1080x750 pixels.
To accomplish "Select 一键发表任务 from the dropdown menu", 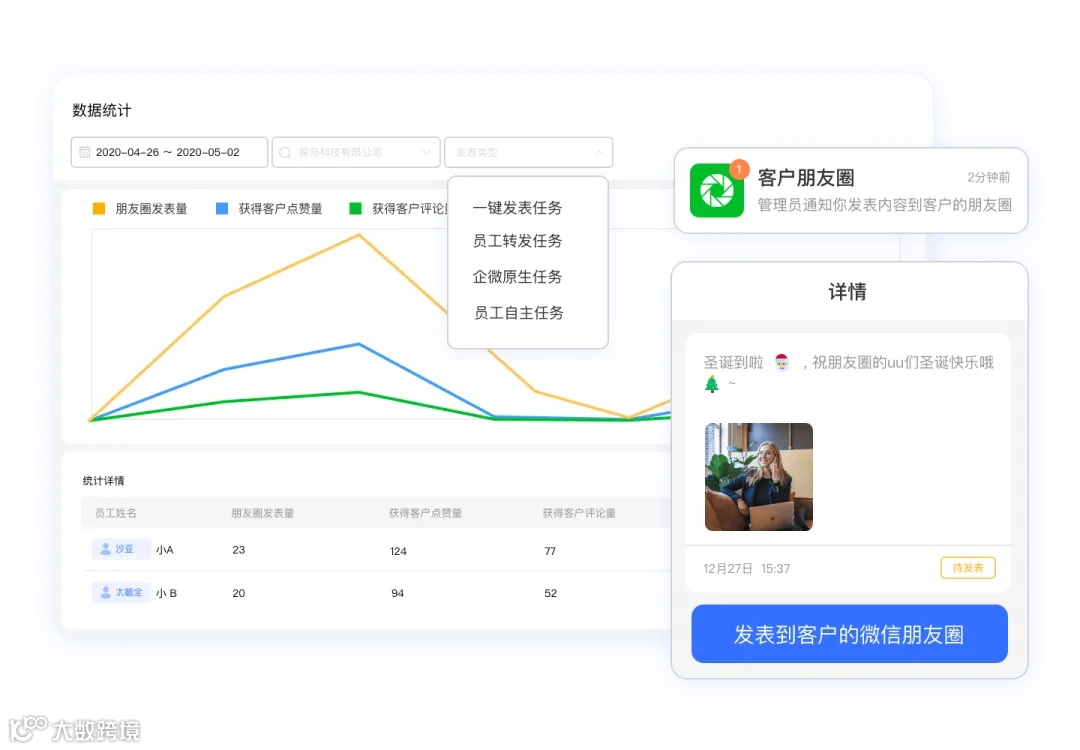I will point(516,208).
